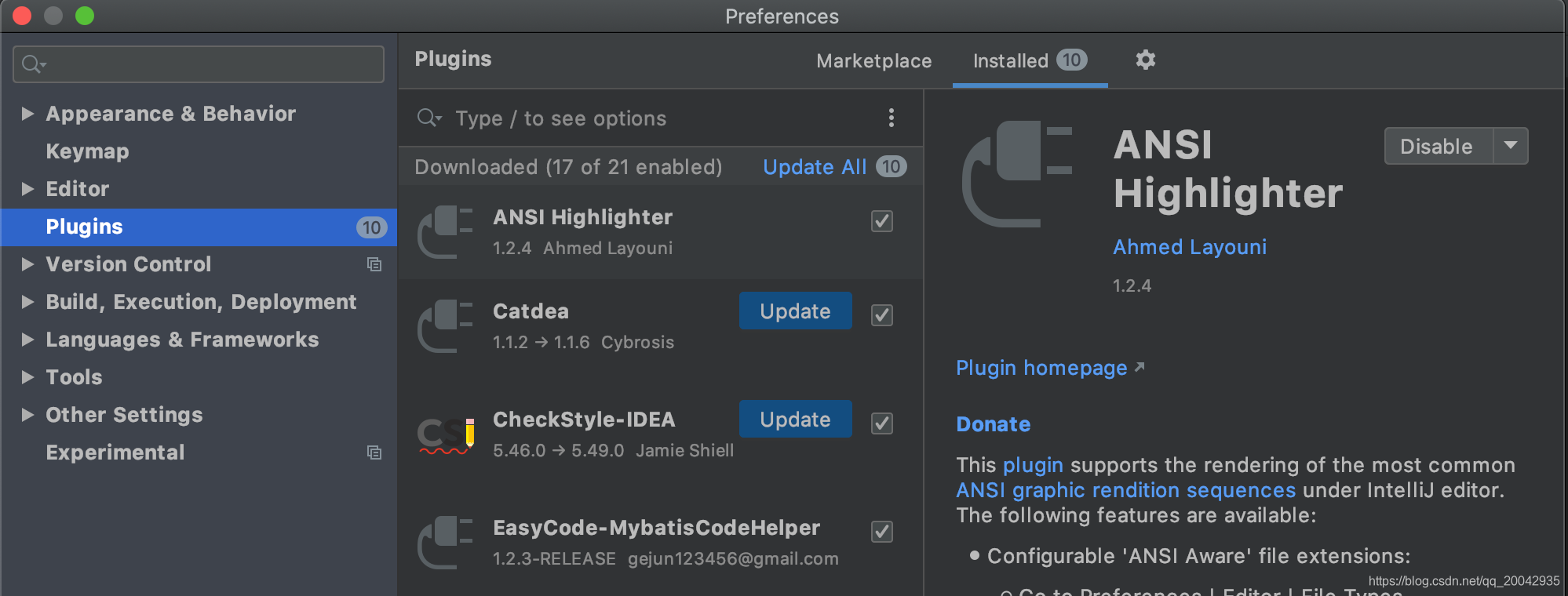Image resolution: width=1568 pixels, height=596 pixels.
Task: Click the EasyCode-MybatisCodeHelper plugin icon
Action: (445, 543)
